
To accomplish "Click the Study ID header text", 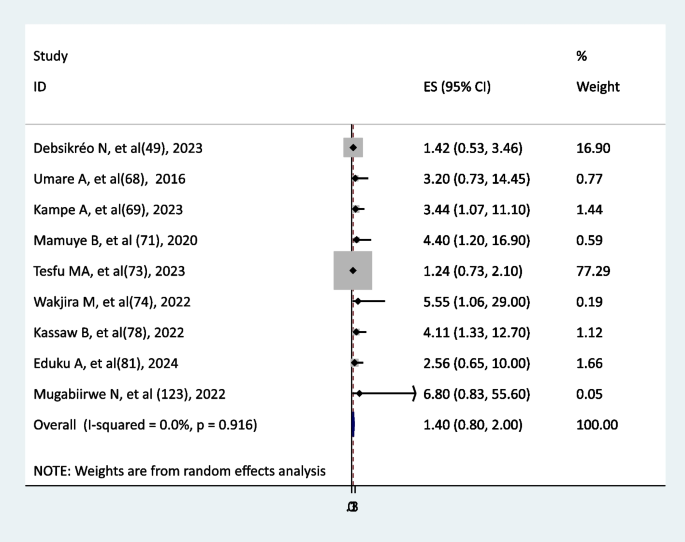I will click(x=51, y=71).
